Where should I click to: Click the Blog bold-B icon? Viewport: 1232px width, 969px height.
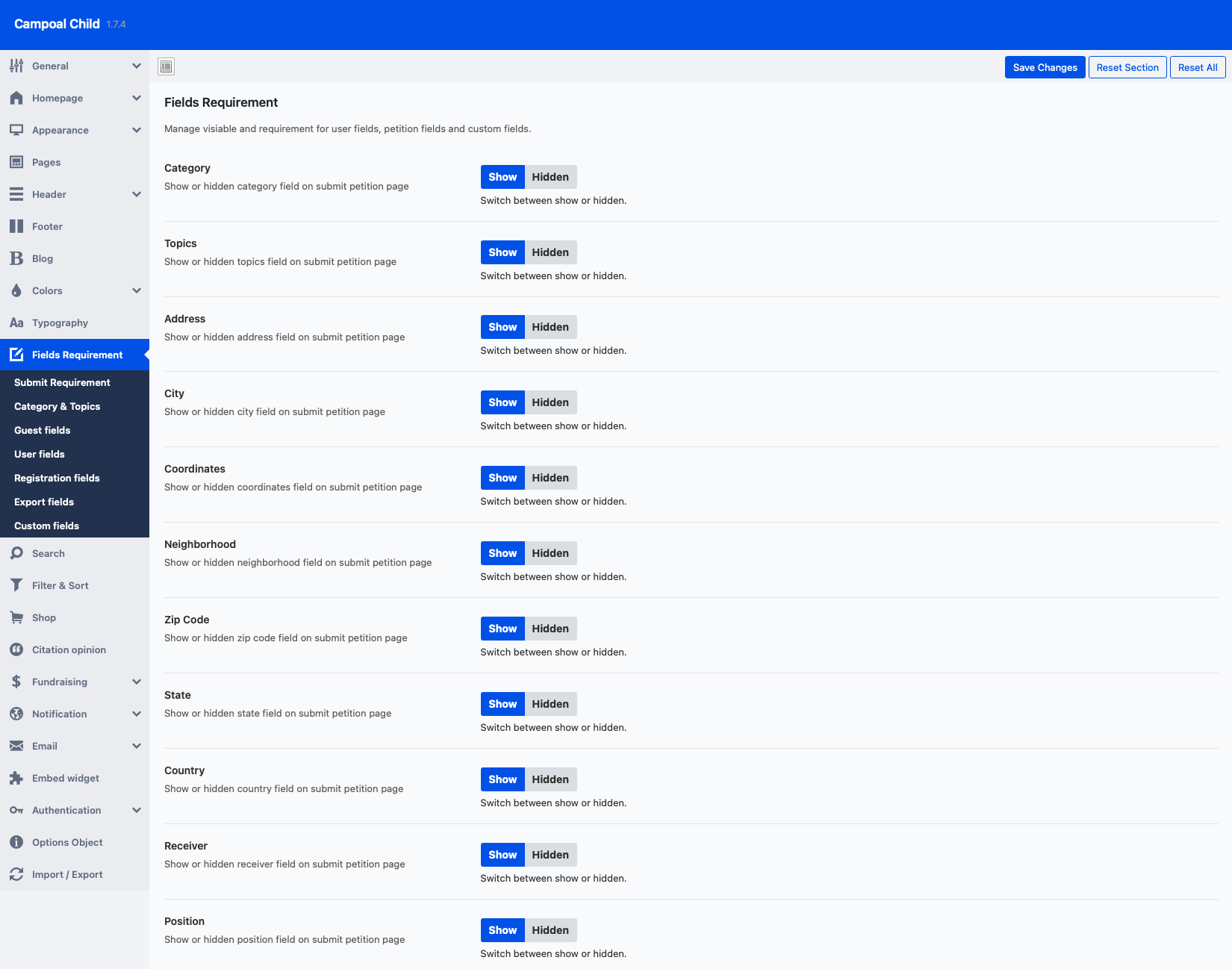(16, 258)
